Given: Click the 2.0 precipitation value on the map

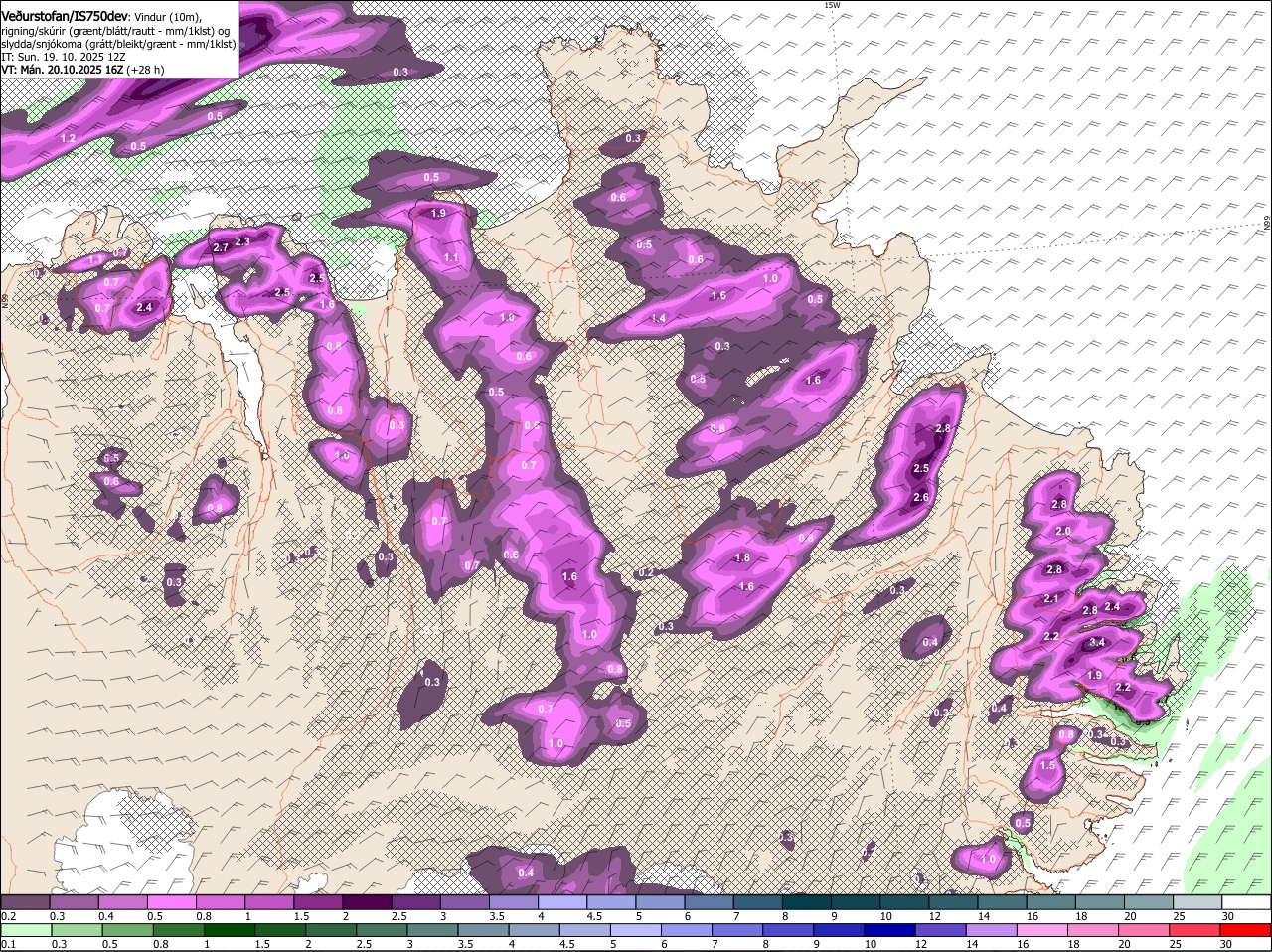Looking at the screenshot, I should (x=1063, y=532).
